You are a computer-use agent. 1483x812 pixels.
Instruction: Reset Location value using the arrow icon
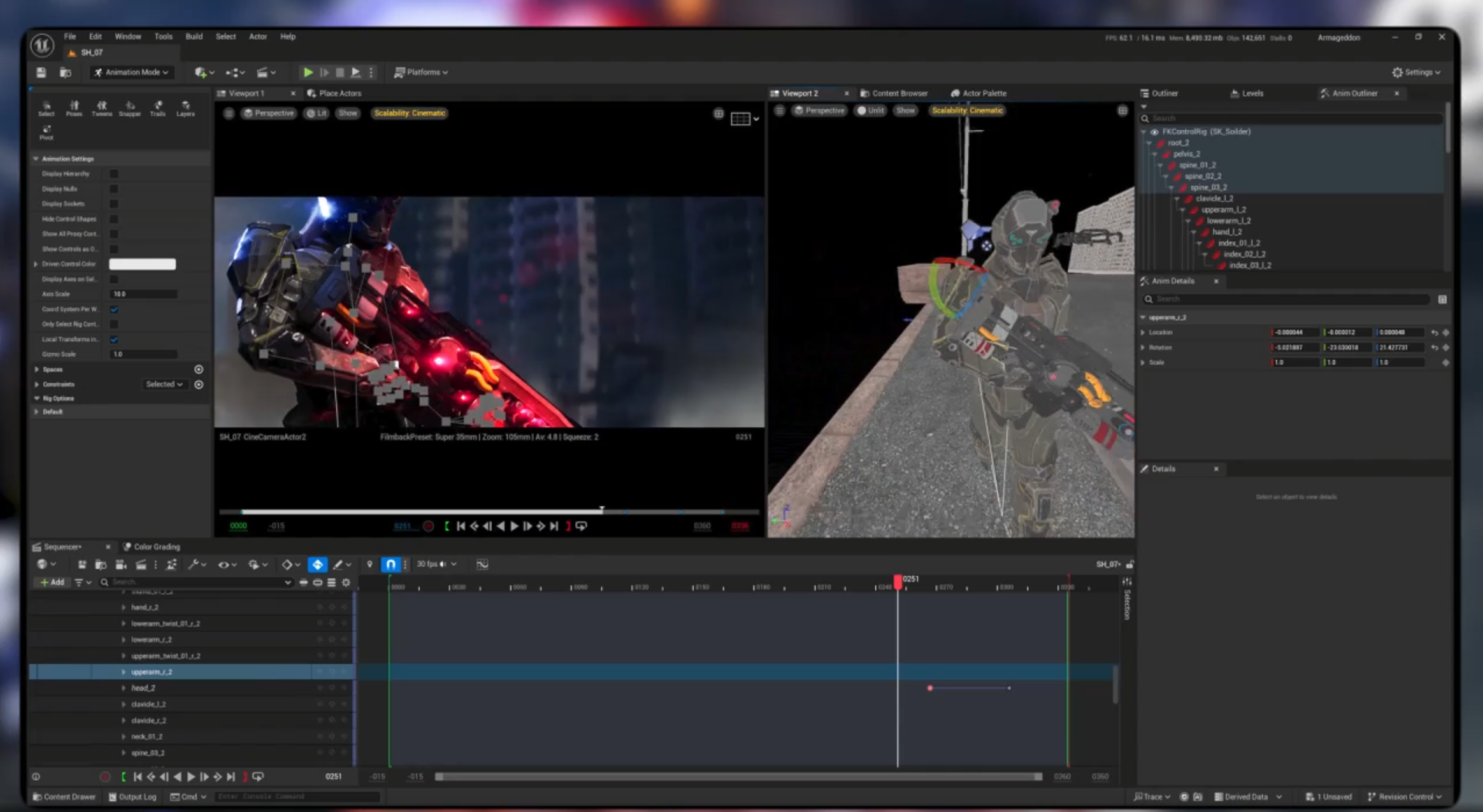[1434, 333]
